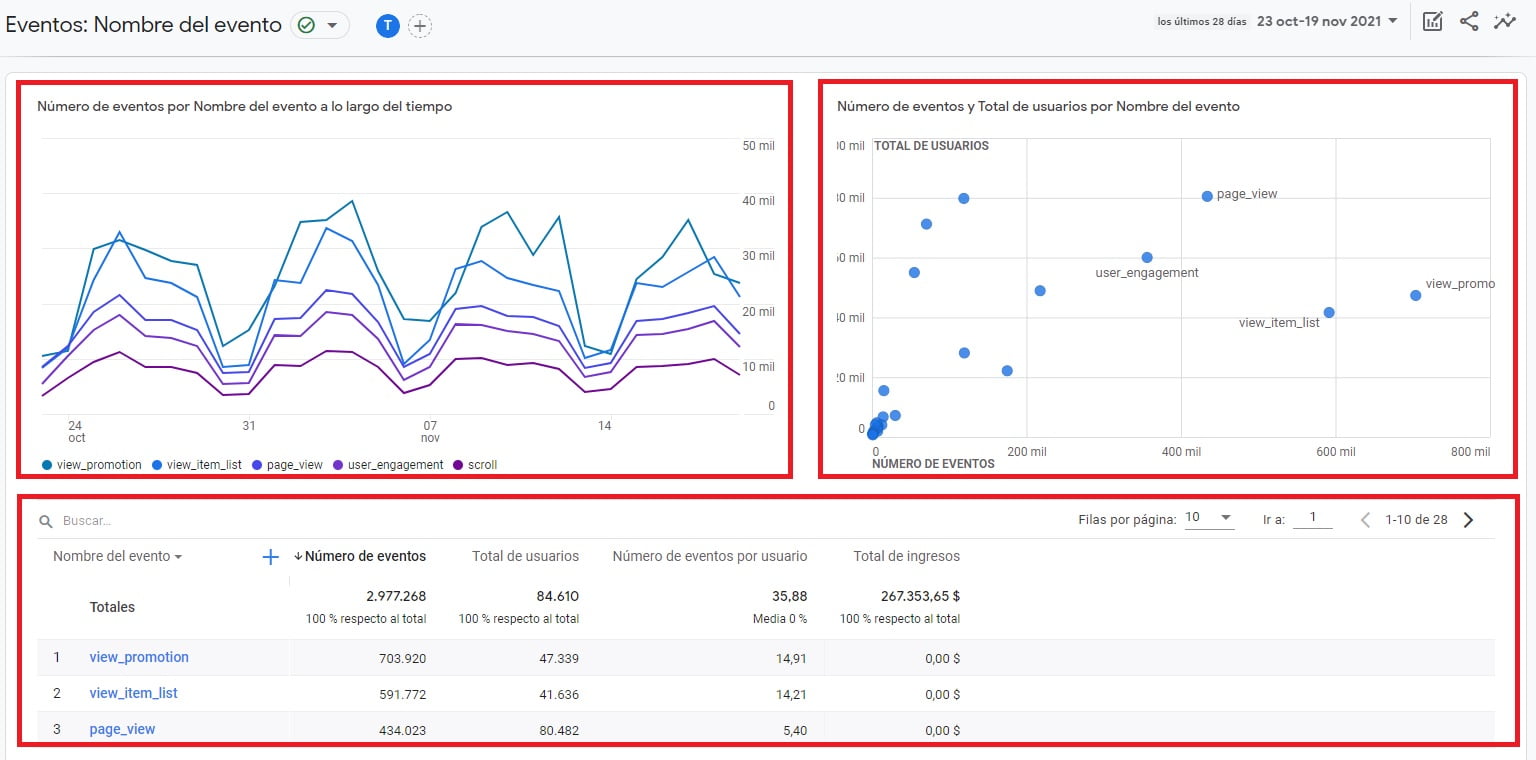Click the search magnifier above the events table
The height and width of the screenshot is (760, 1536).
[x=45, y=520]
